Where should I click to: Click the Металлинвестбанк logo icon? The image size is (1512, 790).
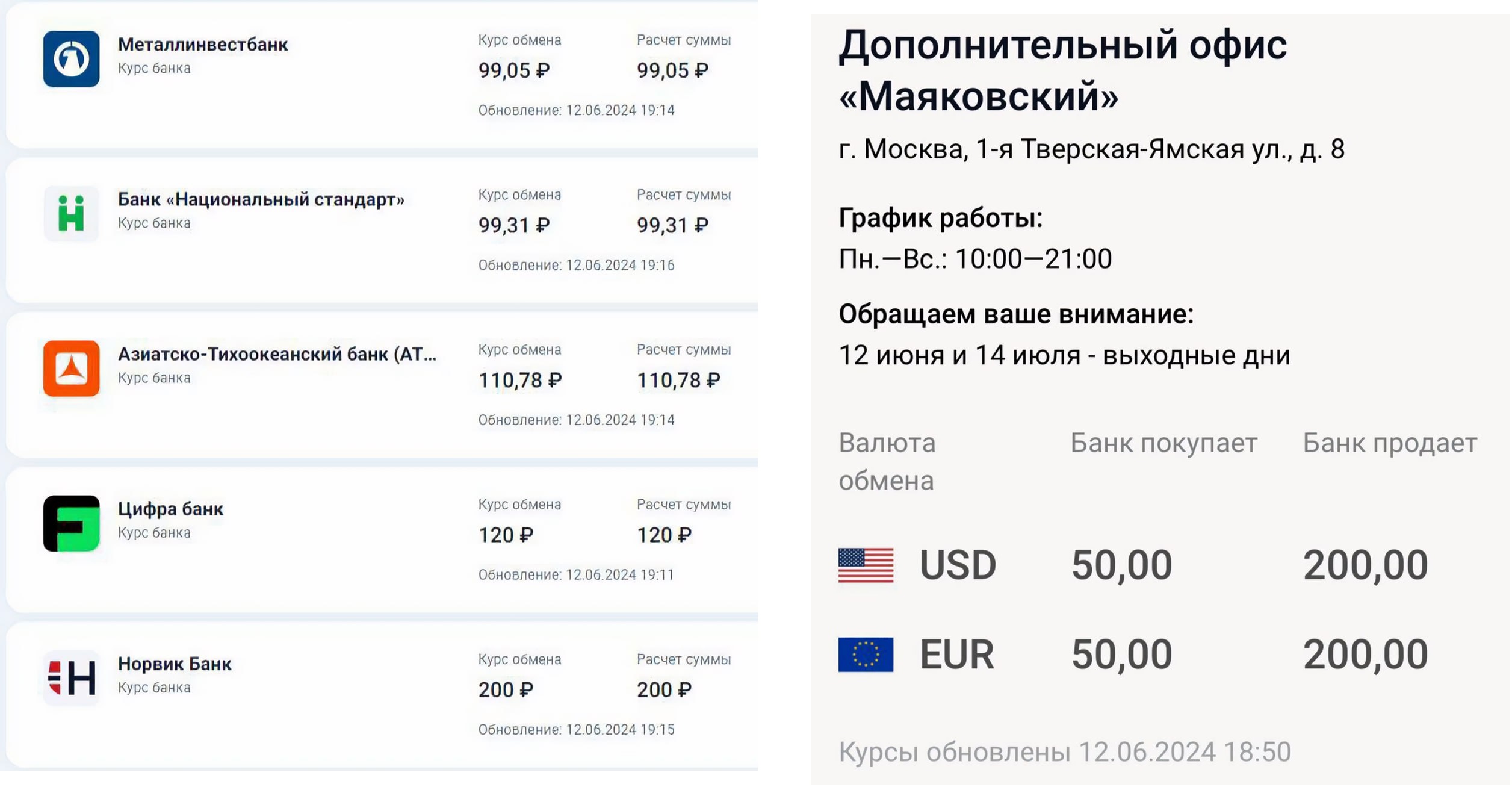[71, 59]
